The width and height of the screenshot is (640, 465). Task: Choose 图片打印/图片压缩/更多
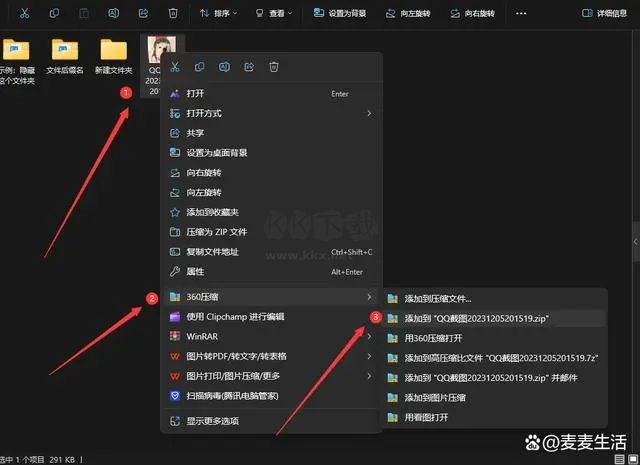(x=271, y=376)
